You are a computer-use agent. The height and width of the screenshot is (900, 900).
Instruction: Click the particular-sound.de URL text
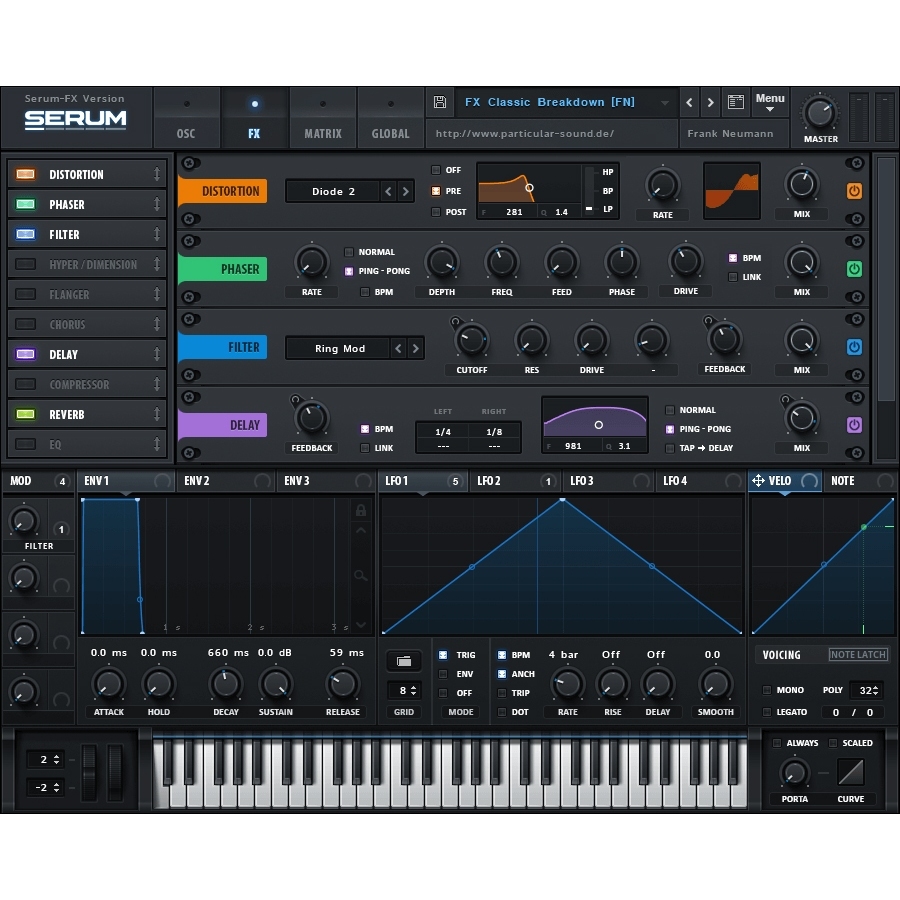point(525,134)
